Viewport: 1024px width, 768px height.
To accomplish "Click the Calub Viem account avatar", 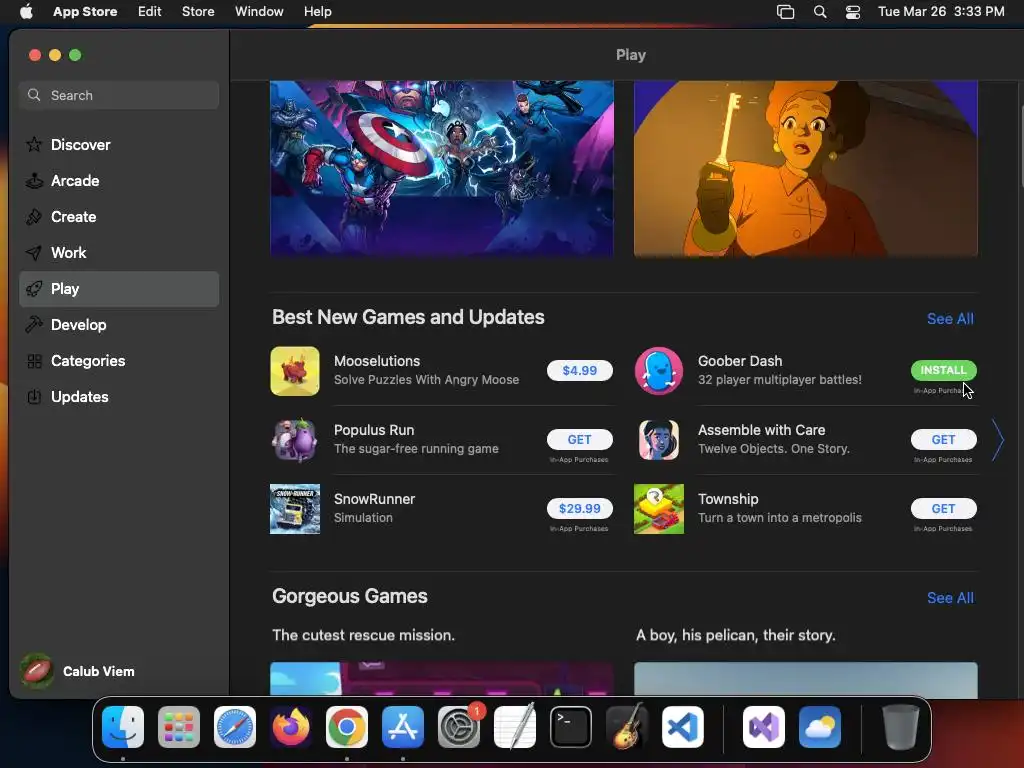I will coord(37,671).
